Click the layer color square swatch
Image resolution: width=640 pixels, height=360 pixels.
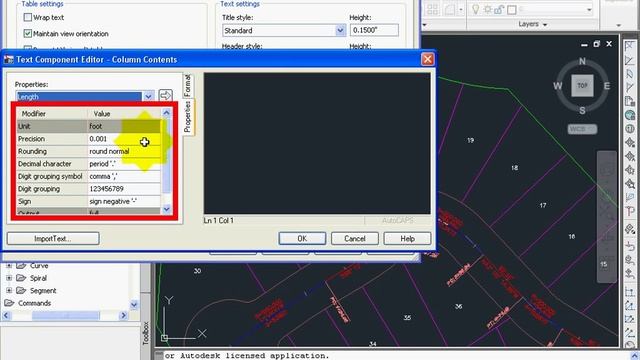(512, 9)
